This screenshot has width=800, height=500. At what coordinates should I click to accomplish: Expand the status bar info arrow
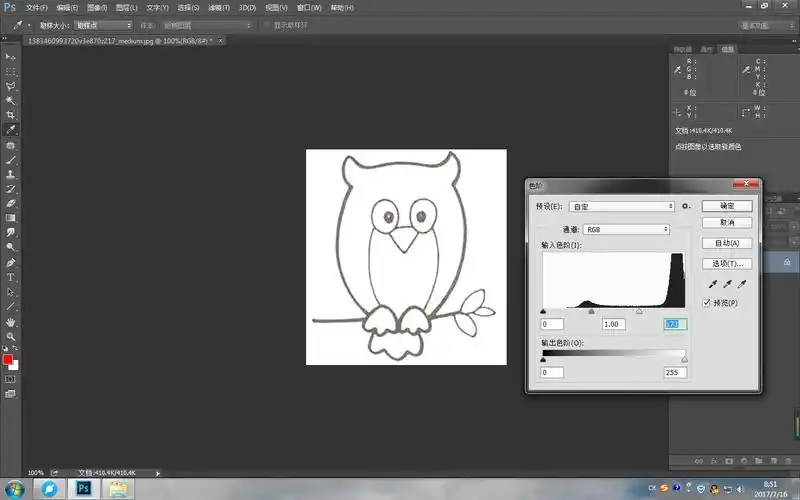click(158, 473)
